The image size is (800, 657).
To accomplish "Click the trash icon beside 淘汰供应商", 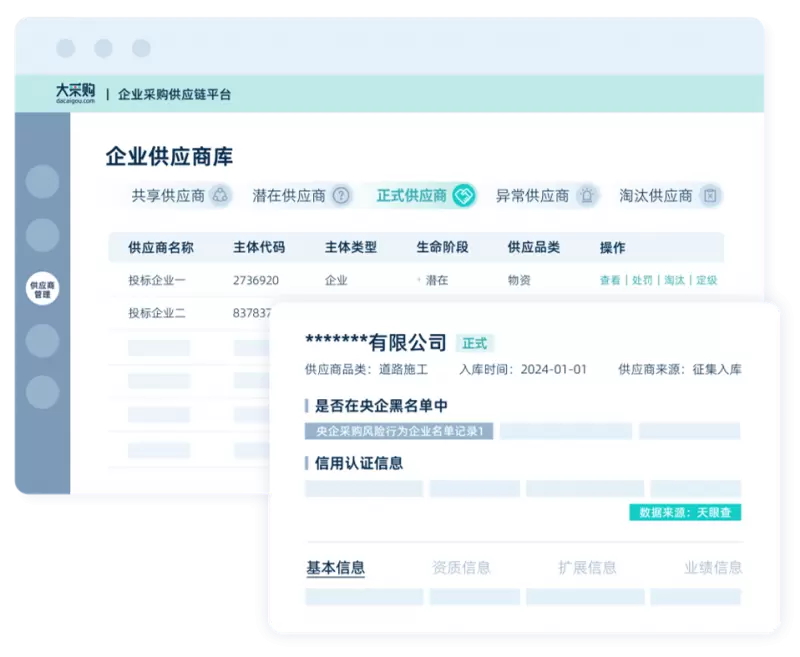I will click(710, 196).
